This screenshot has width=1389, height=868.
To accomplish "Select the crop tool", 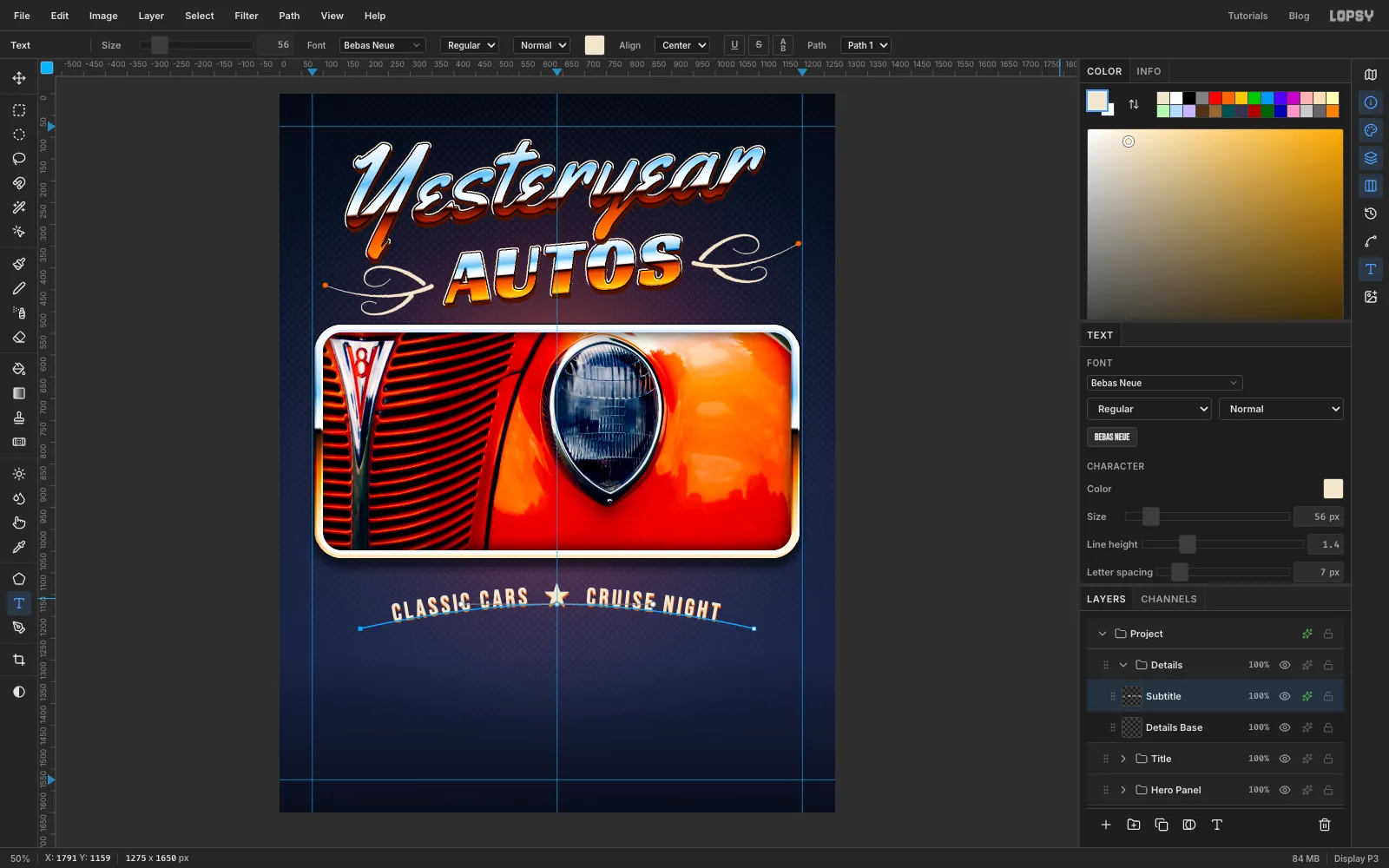I will [x=19, y=660].
